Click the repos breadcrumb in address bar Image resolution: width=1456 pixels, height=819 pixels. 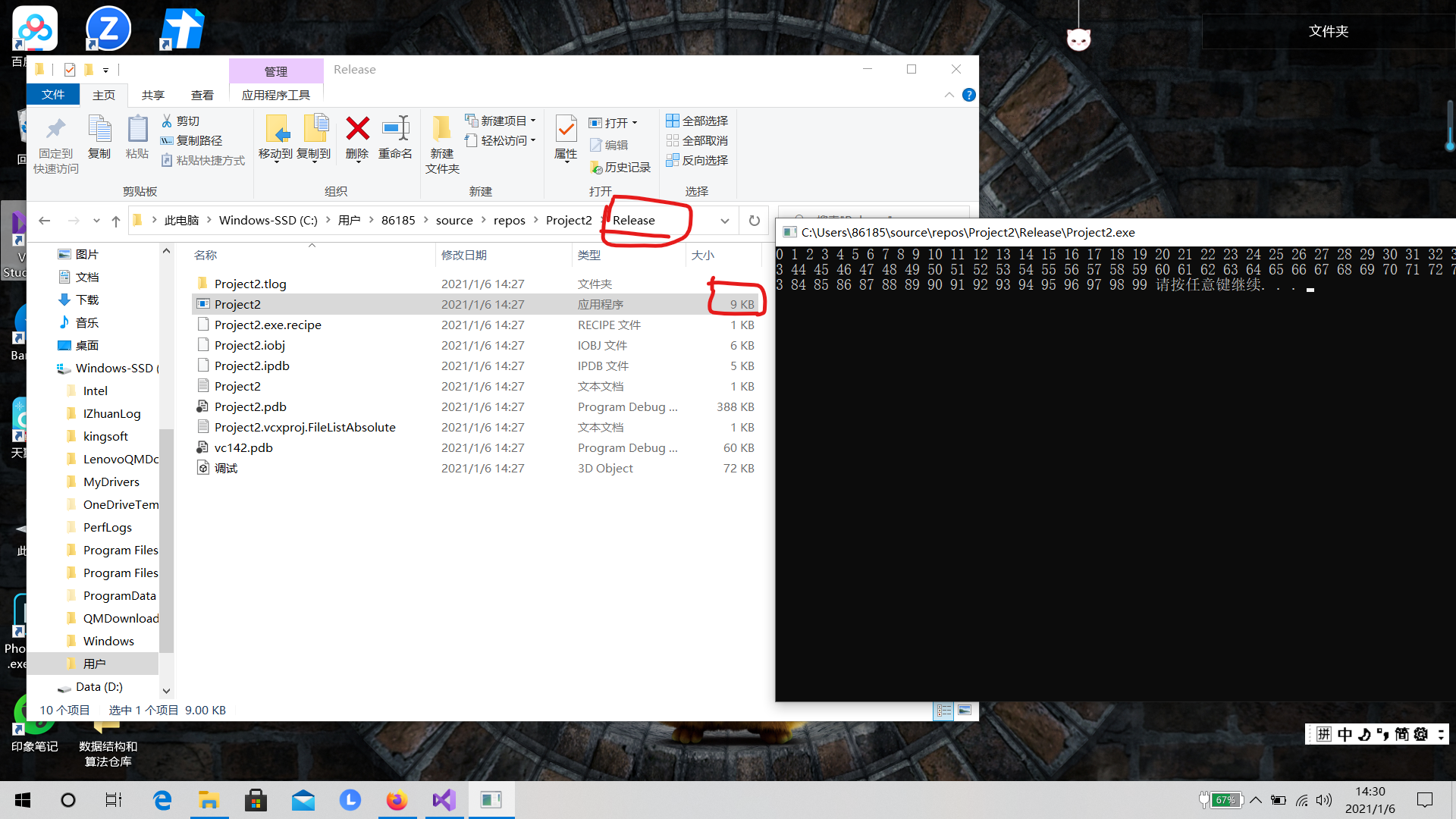point(509,221)
